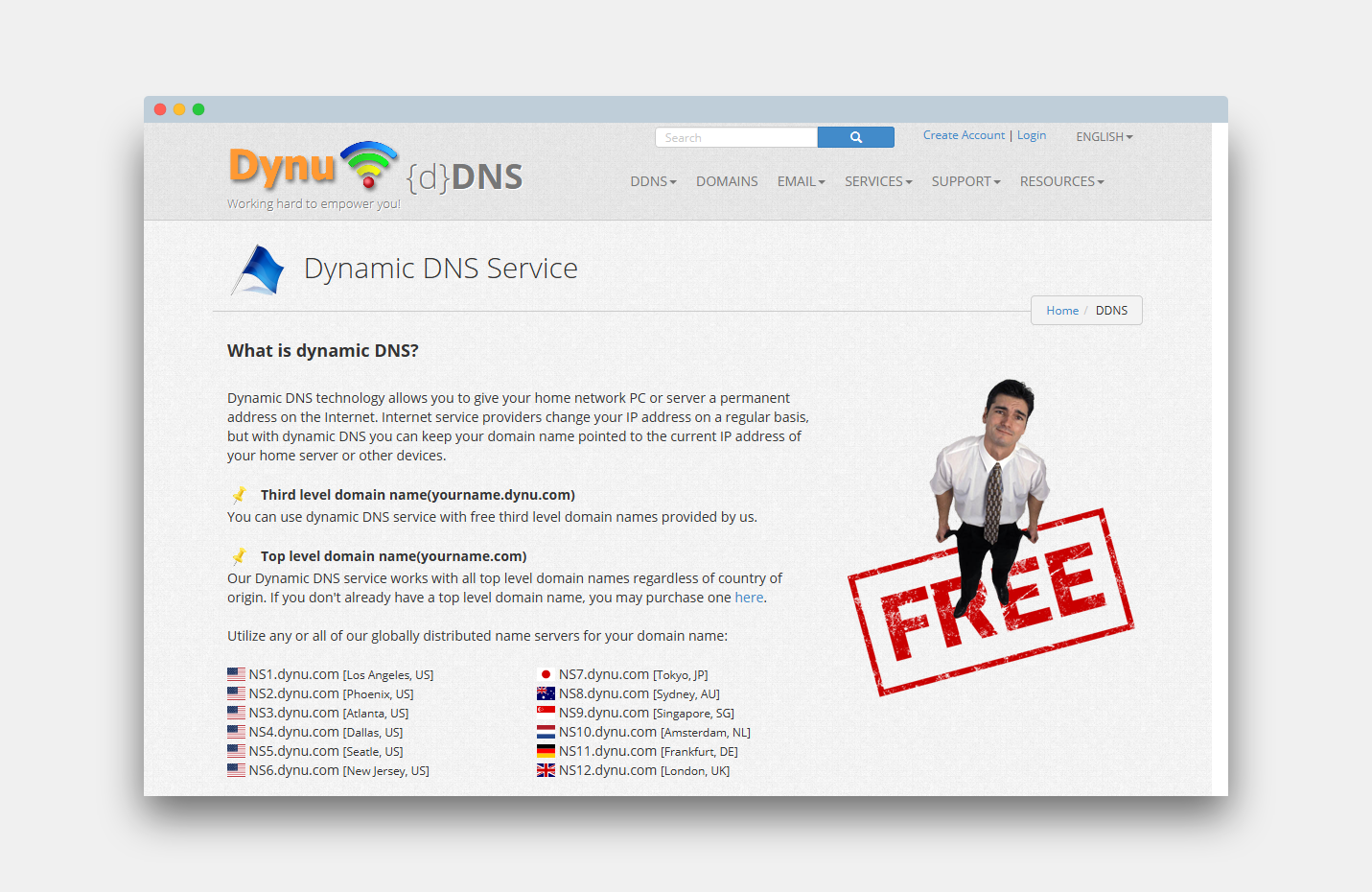
Task: Click the Singapore flag next to NS9.dynu.com
Action: click(546, 713)
